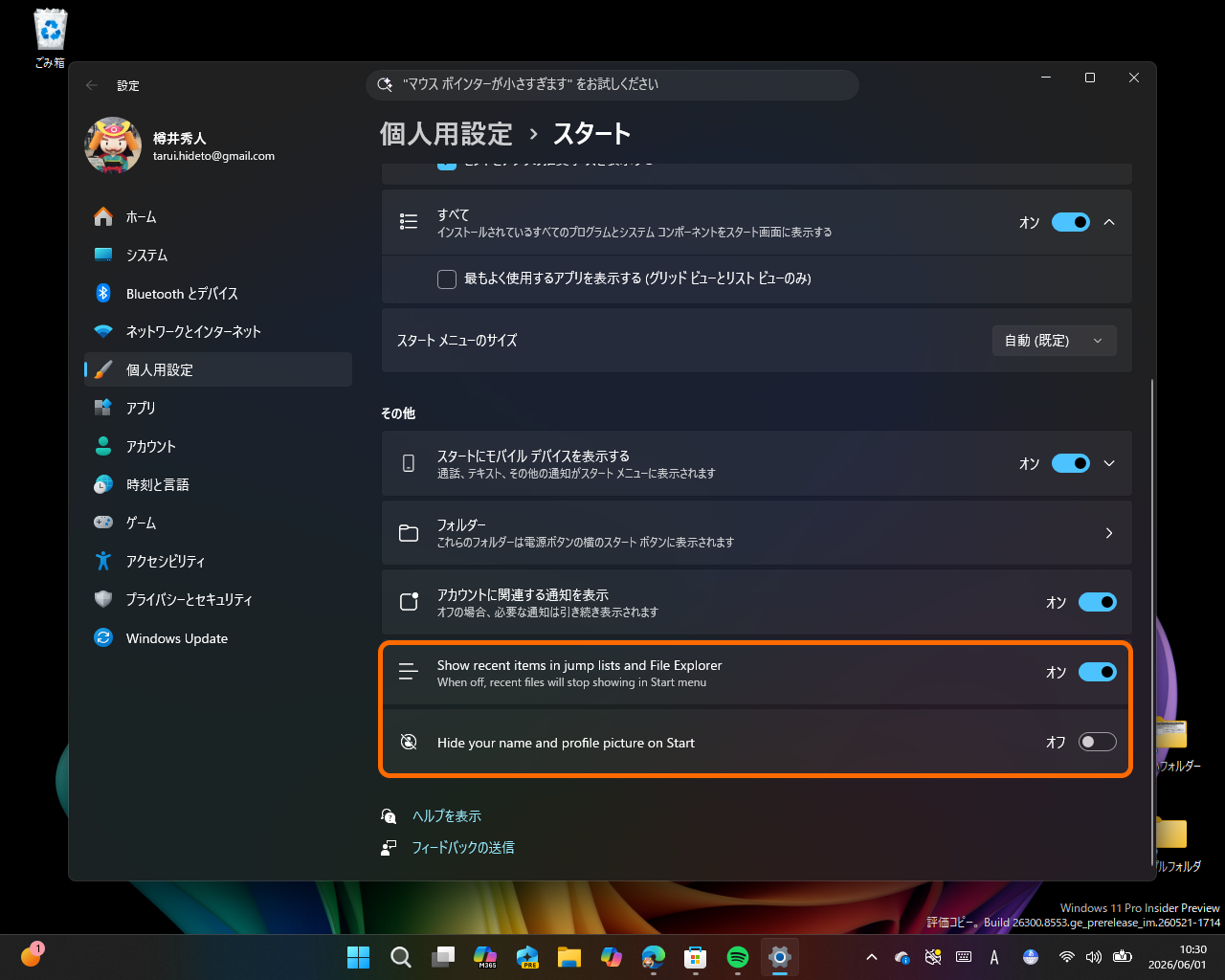Click the settings page vertical scrollbar

click(1151, 622)
